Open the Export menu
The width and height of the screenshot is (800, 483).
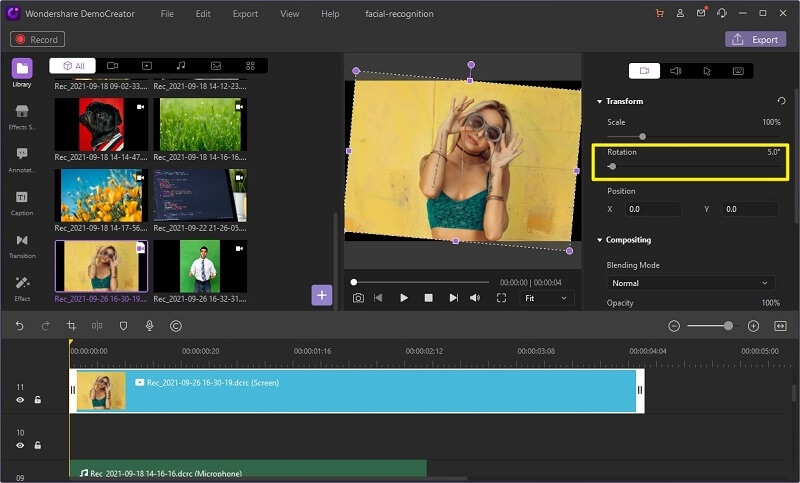tap(245, 14)
